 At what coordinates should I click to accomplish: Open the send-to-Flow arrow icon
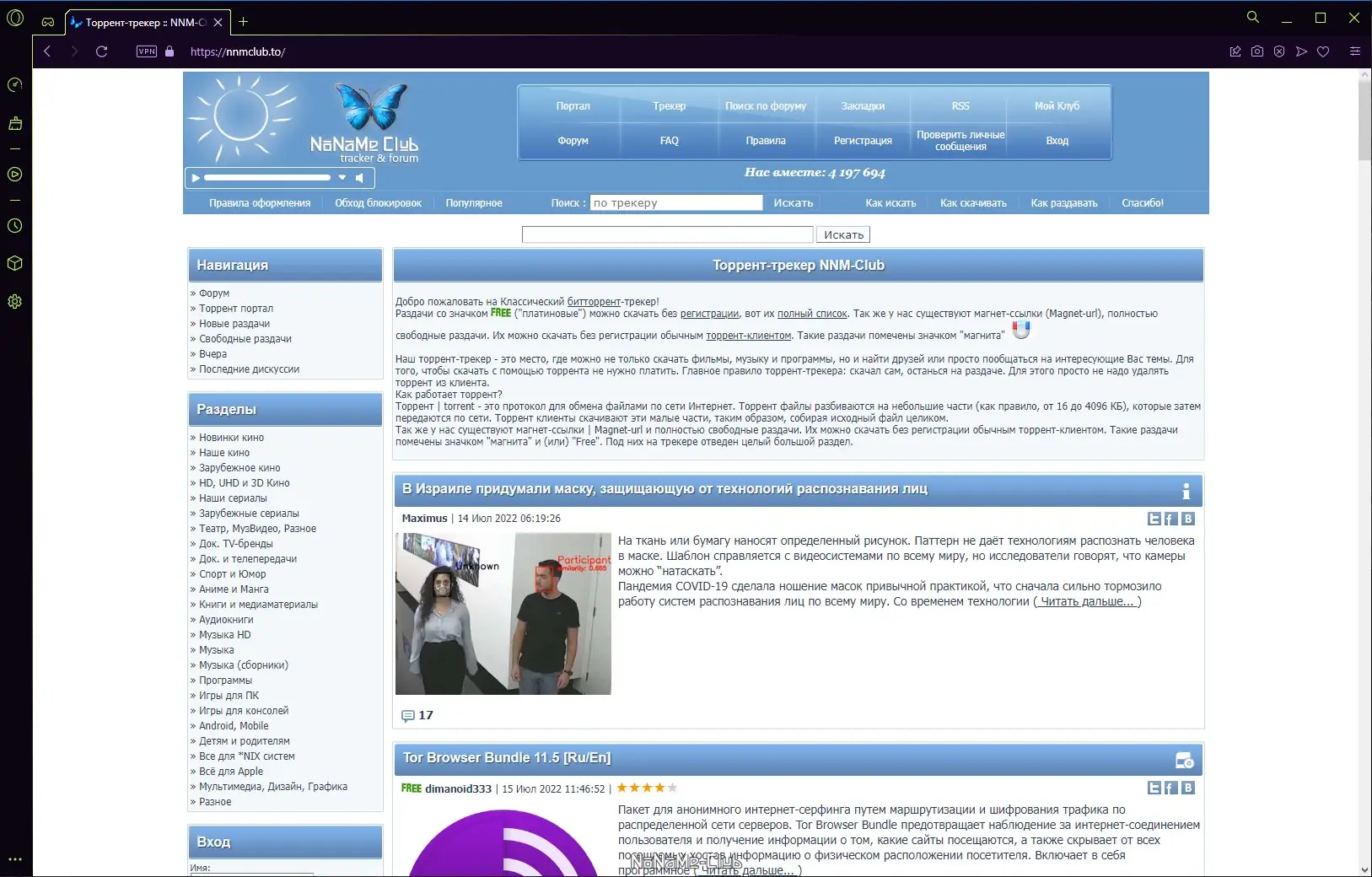[x=1301, y=51]
